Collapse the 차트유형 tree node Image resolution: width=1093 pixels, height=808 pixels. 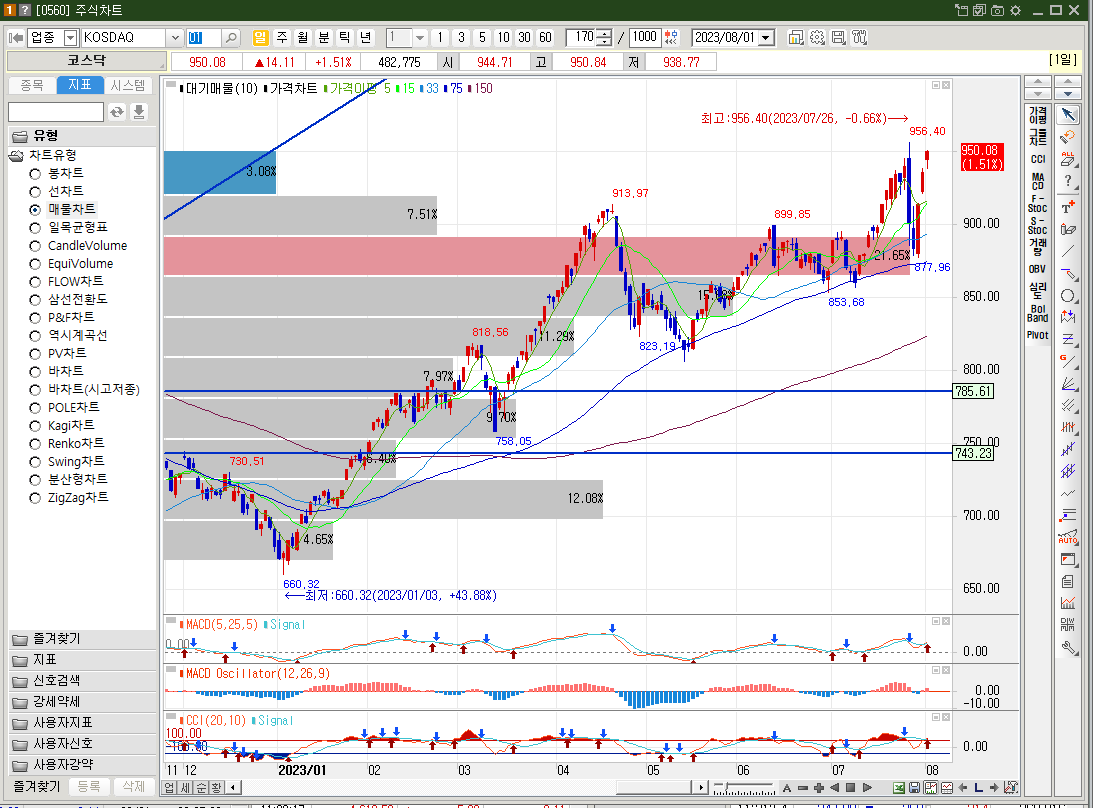pyautogui.click(x=16, y=155)
